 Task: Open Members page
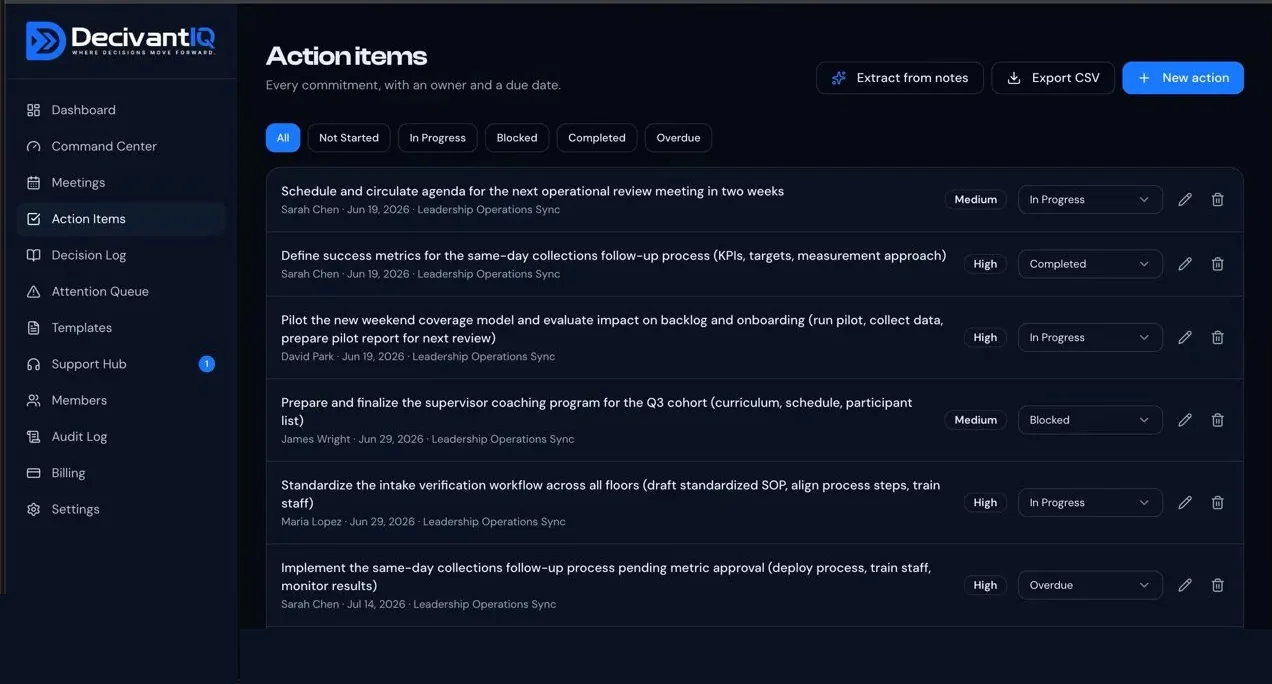click(x=120, y=400)
